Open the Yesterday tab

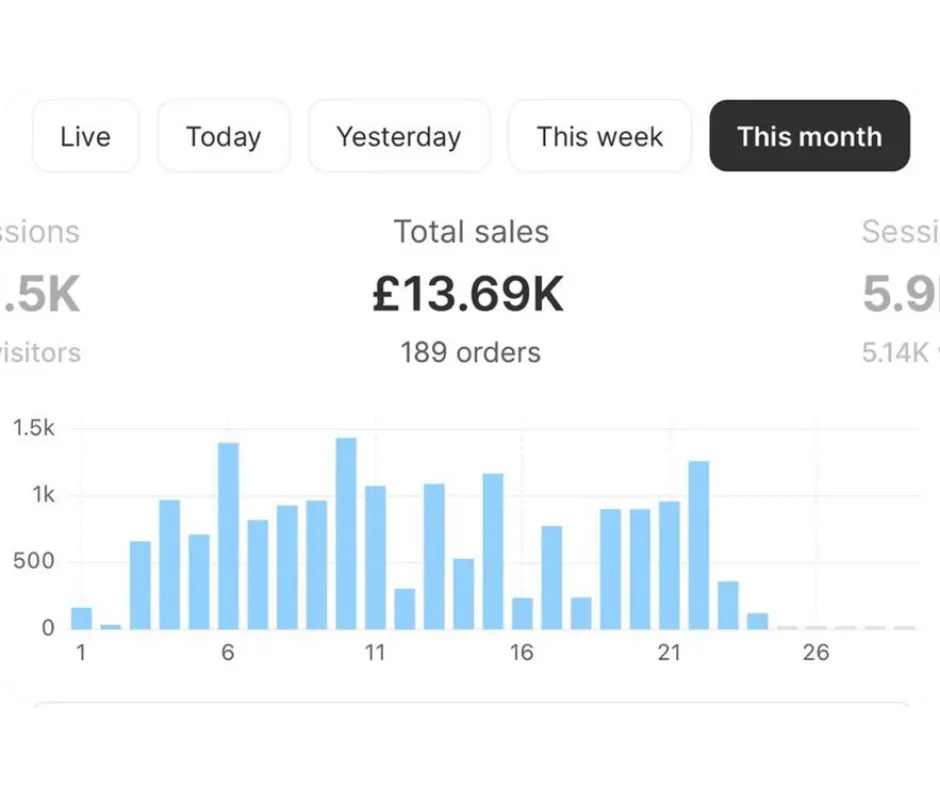(398, 136)
